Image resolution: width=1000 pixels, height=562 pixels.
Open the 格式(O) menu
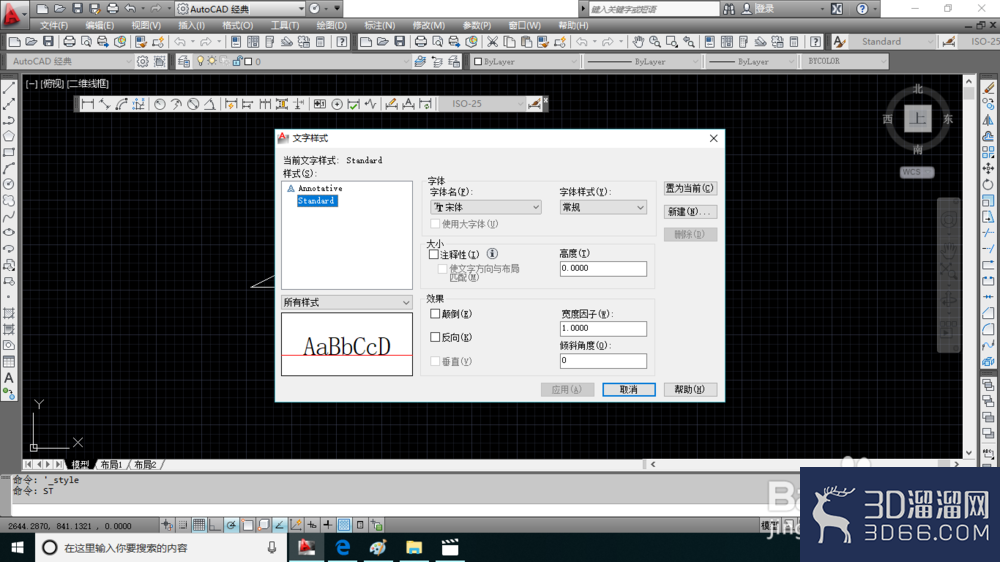(237, 26)
